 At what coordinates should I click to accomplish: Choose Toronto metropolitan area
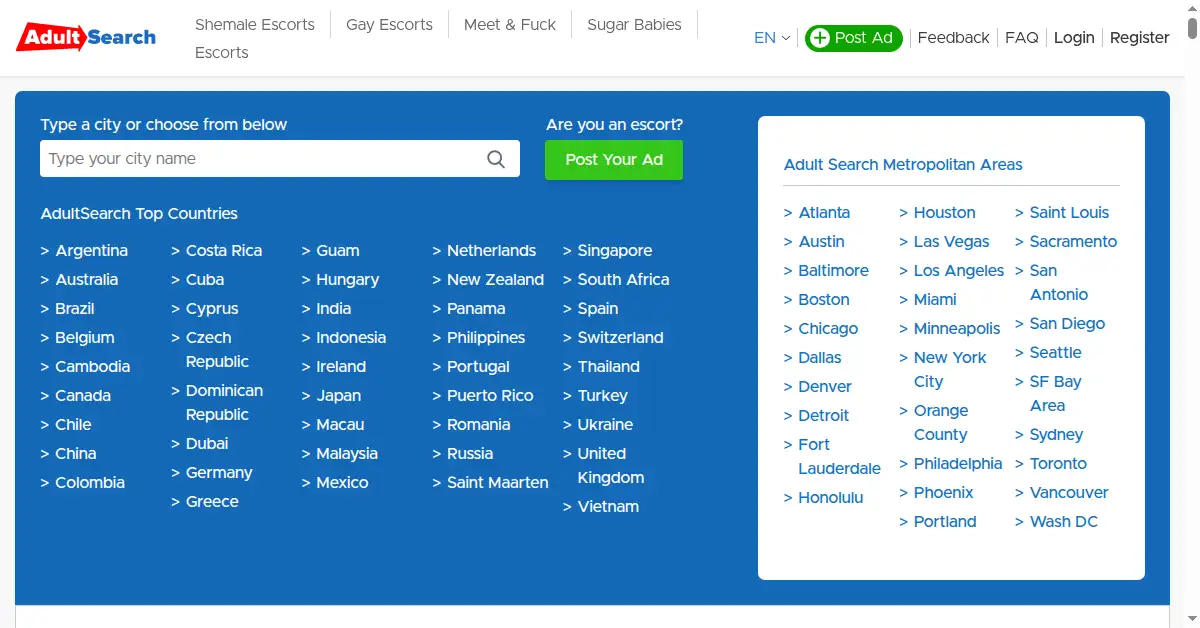pos(1058,464)
